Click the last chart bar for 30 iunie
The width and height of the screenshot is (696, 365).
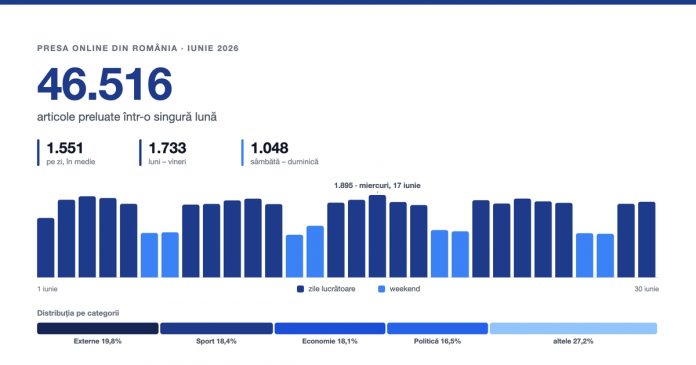pos(647,240)
